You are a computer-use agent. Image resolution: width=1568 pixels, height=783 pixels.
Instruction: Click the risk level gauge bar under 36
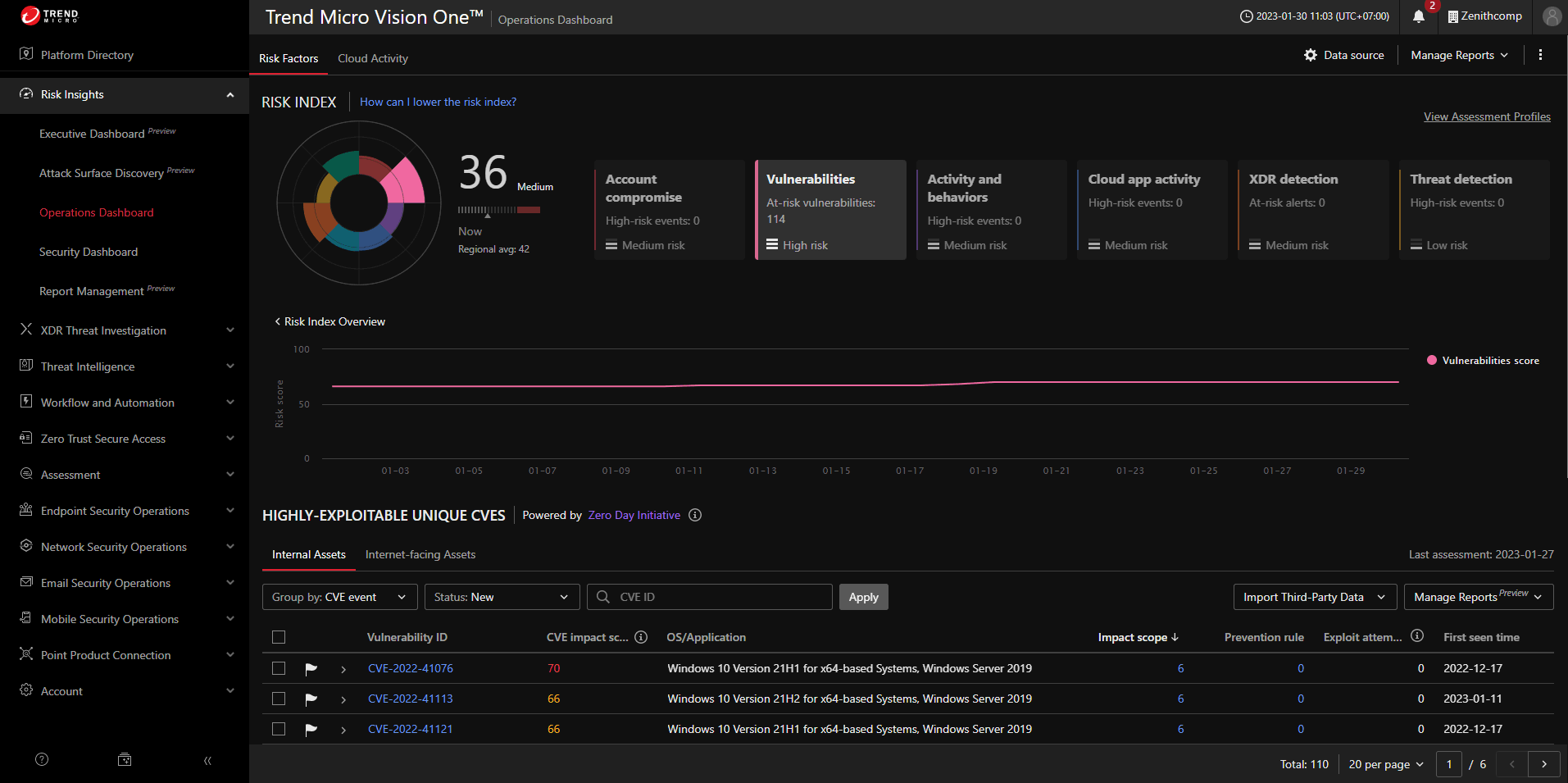pos(499,210)
